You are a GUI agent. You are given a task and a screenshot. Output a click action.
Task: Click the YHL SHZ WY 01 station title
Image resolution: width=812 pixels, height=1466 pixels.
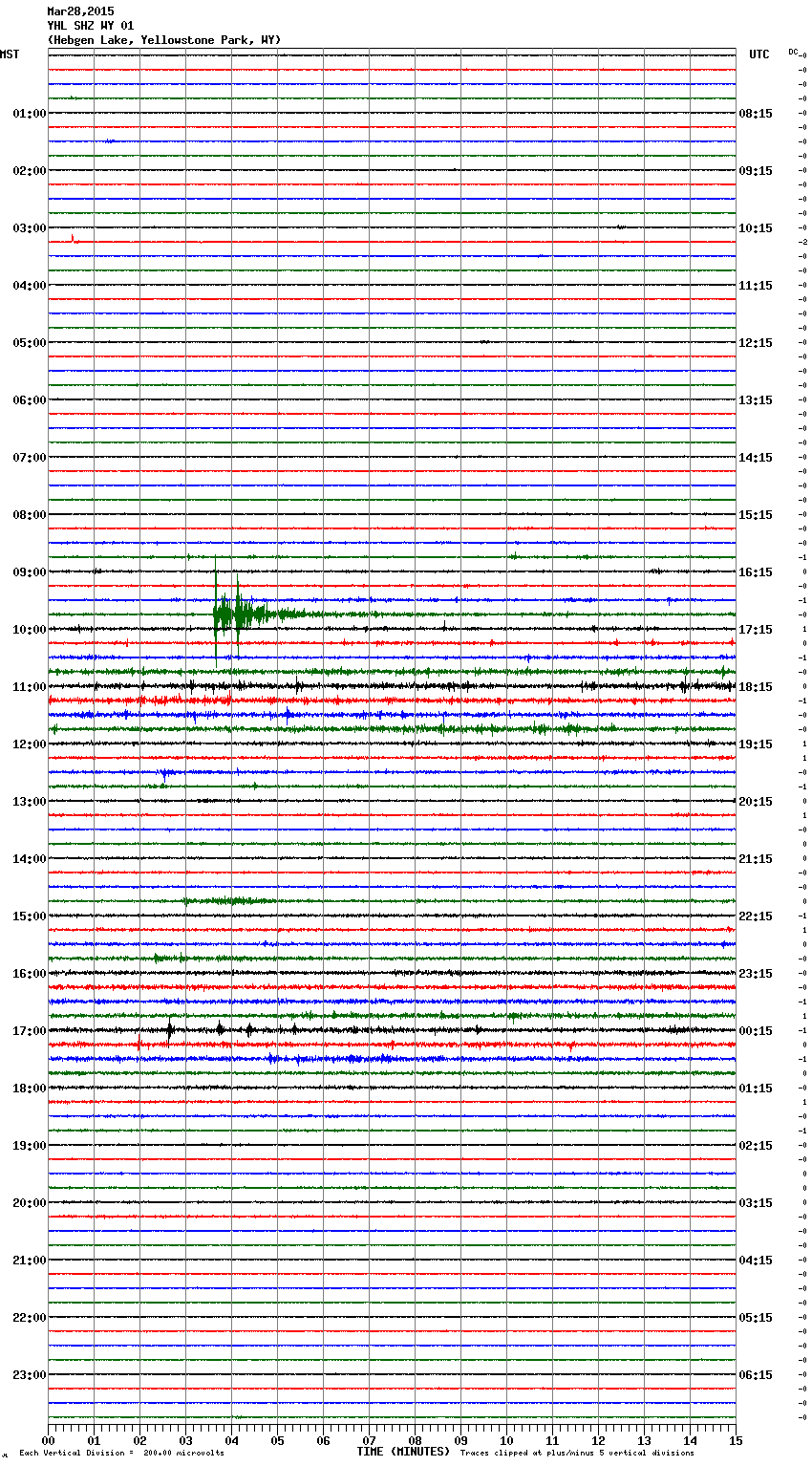[91, 26]
